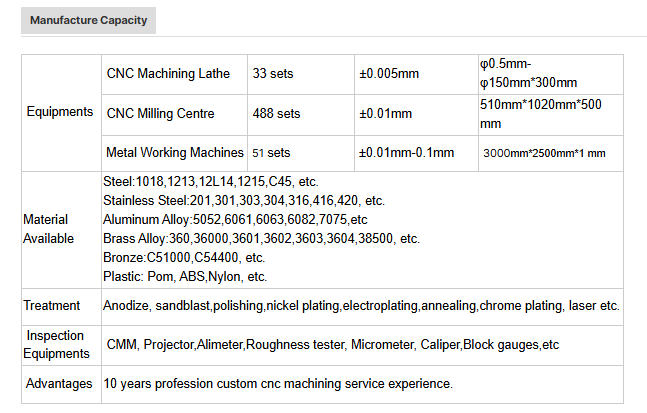Click the Treatment list starting with Anodize
The height and width of the screenshot is (413, 647).
[x=361, y=306]
